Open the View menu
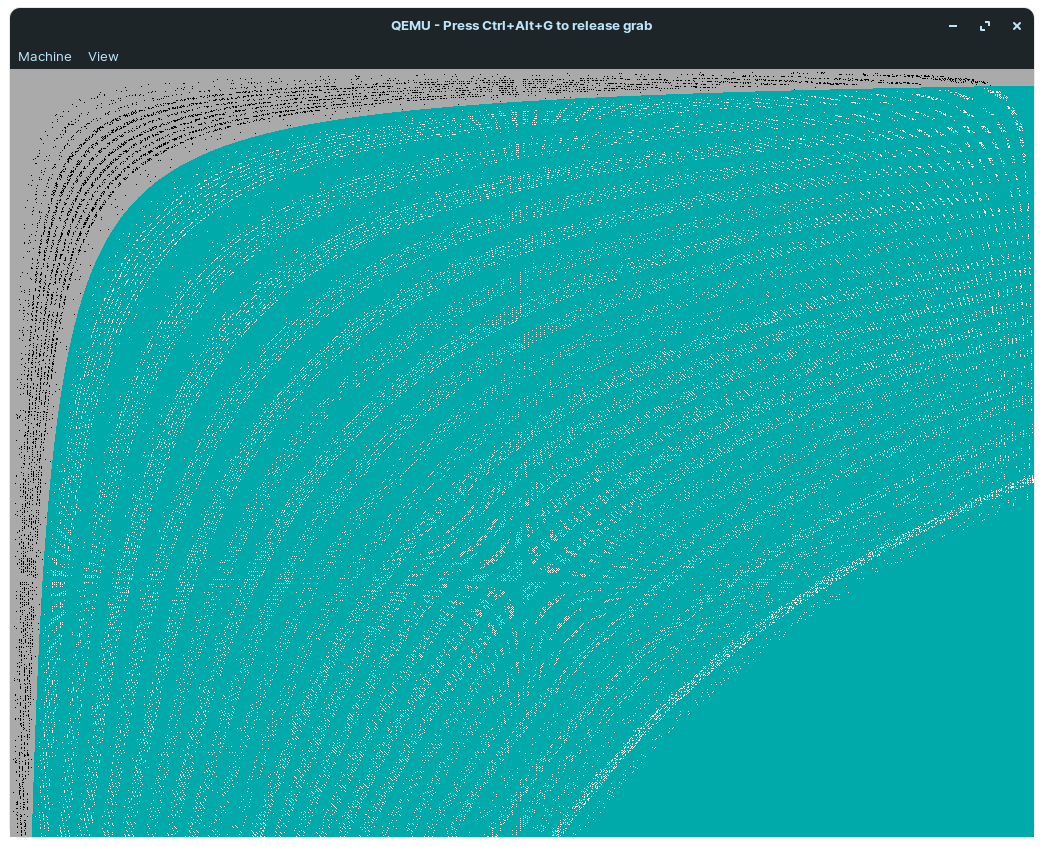Image resolution: width=1044 pixels, height=847 pixels. [103, 57]
